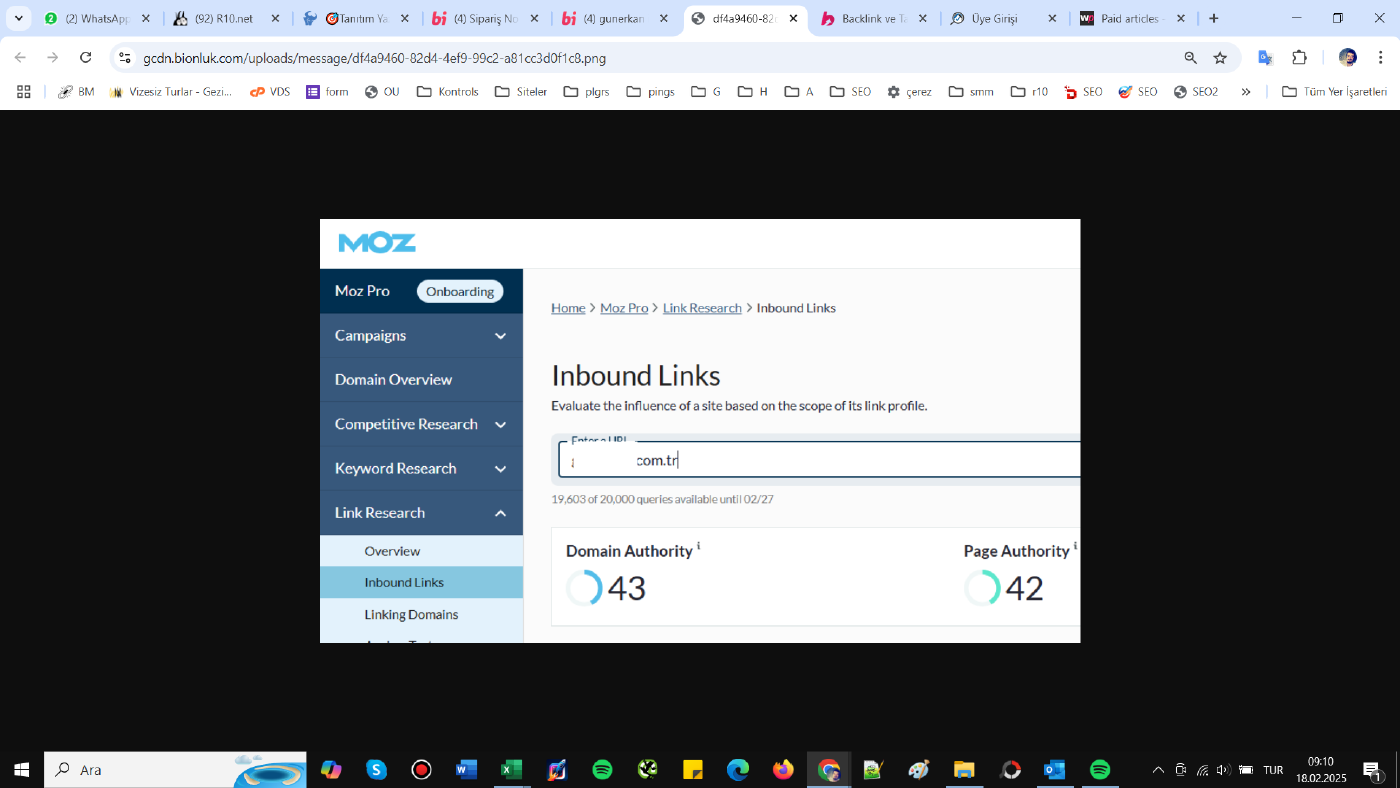Screen dimensions: 1400x788
Task: Open Tüm Yer İşaretleri bookmarks folder
Action: (x=1334, y=91)
